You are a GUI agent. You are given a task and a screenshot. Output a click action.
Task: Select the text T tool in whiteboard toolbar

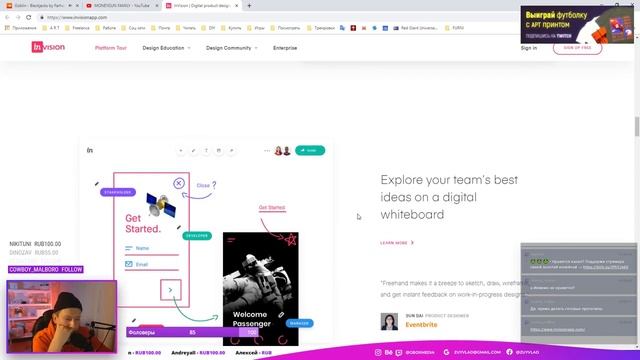[x=206, y=151]
